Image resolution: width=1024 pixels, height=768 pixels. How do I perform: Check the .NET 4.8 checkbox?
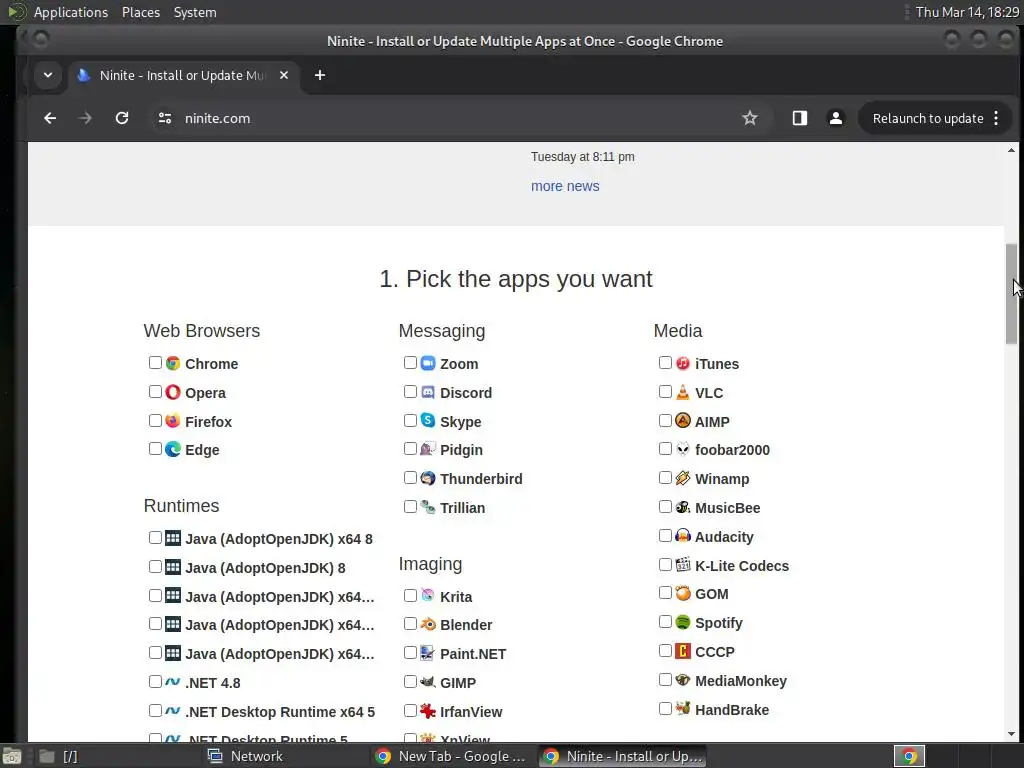pyautogui.click(x=155, y=682)
